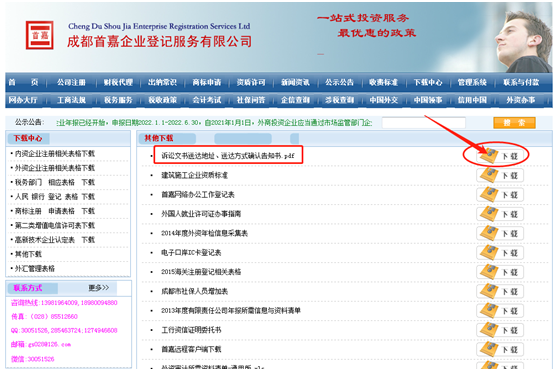The image size is (558, 371).
Task: Download 诉讼文书送达地址 pdf file
Action: tap(500, 156)
